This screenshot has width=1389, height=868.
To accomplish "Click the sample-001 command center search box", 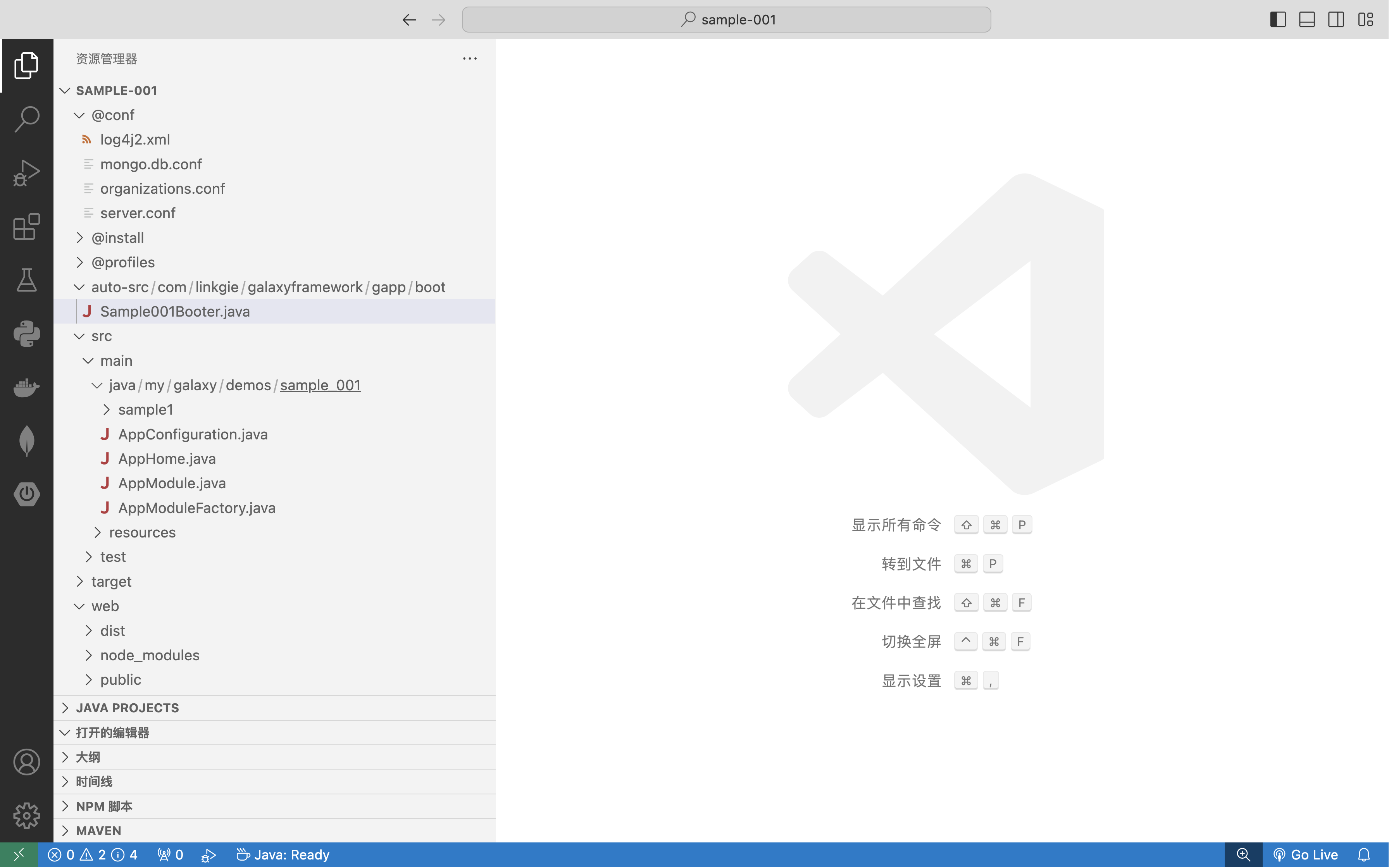I will [x=726, y=19].
